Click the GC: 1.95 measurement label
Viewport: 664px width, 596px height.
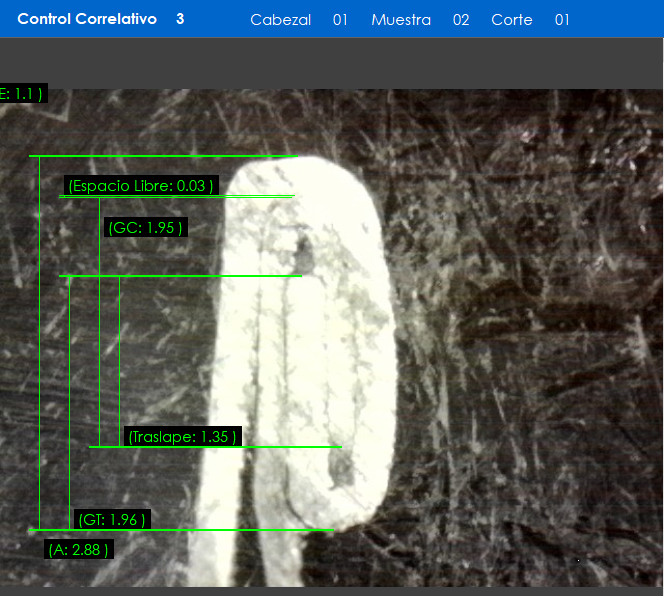pos(146,228)
